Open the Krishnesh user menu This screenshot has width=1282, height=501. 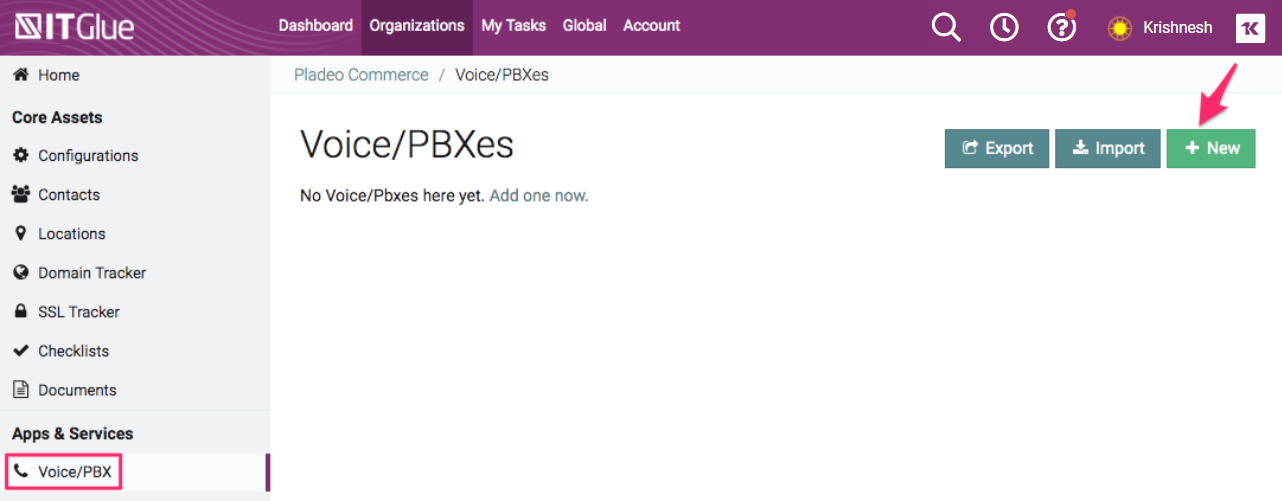(1177, 28)
